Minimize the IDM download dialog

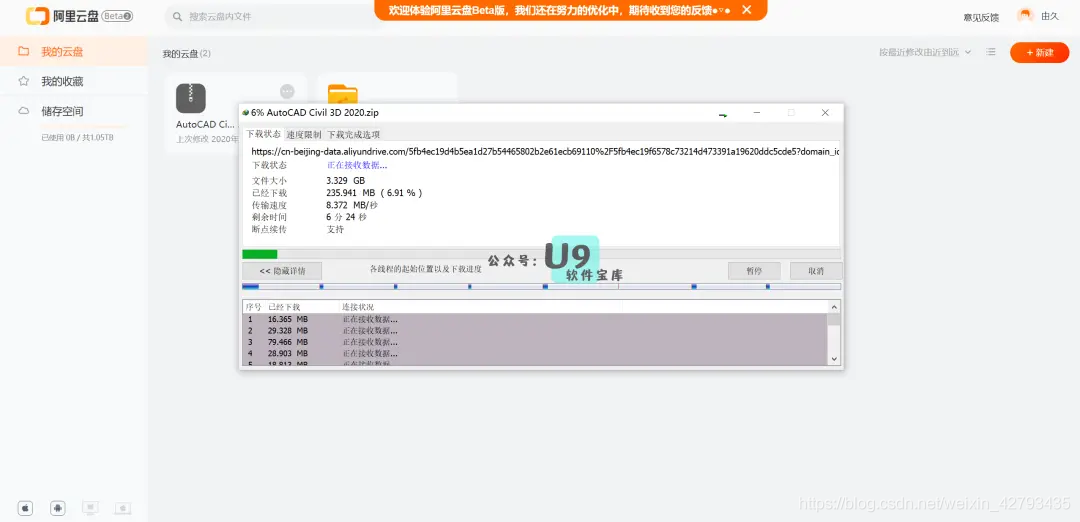756,112
